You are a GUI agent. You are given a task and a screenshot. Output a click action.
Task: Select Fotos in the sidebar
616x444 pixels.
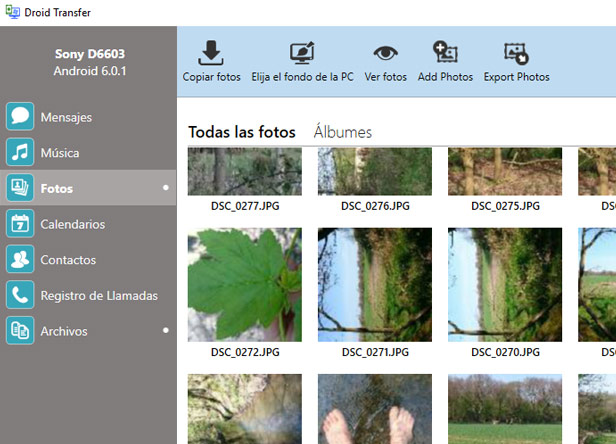pyautogui.click(x=56, y=188)
